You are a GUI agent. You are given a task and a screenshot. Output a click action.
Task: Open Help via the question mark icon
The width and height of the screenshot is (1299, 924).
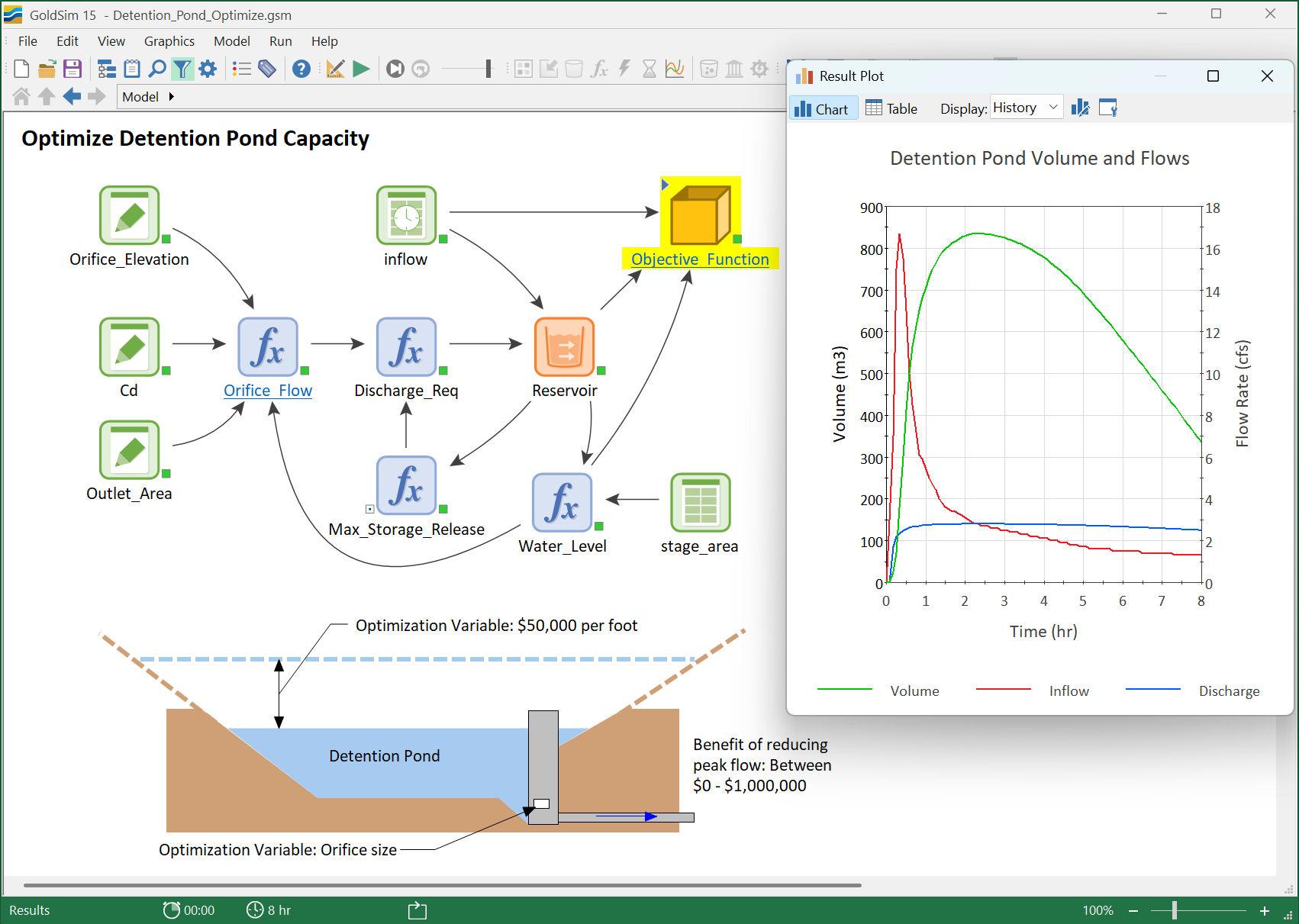(x=301, y=69)
